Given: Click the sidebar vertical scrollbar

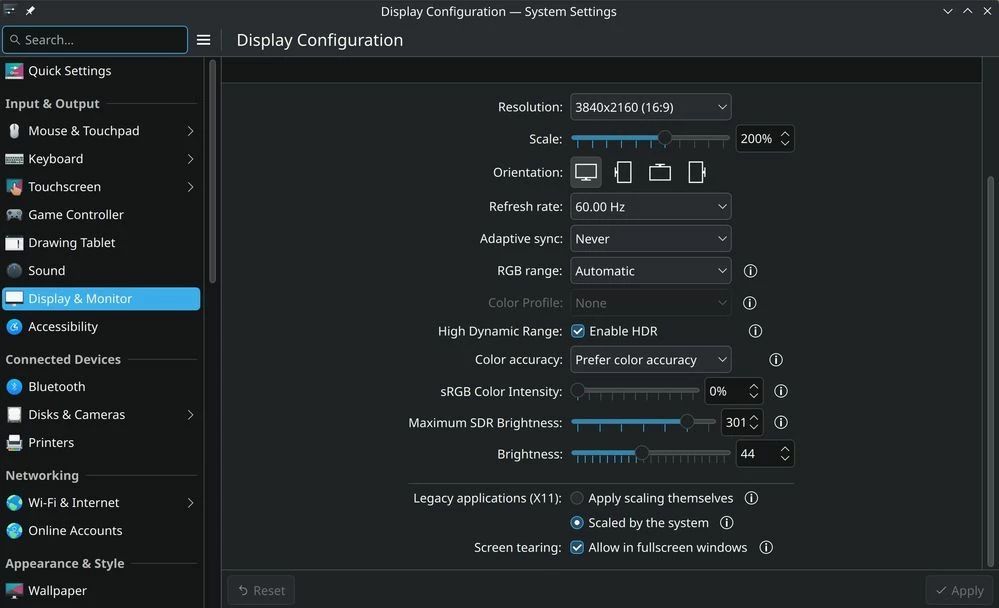Looking at the screenshot, I should [x=212, y=171].
